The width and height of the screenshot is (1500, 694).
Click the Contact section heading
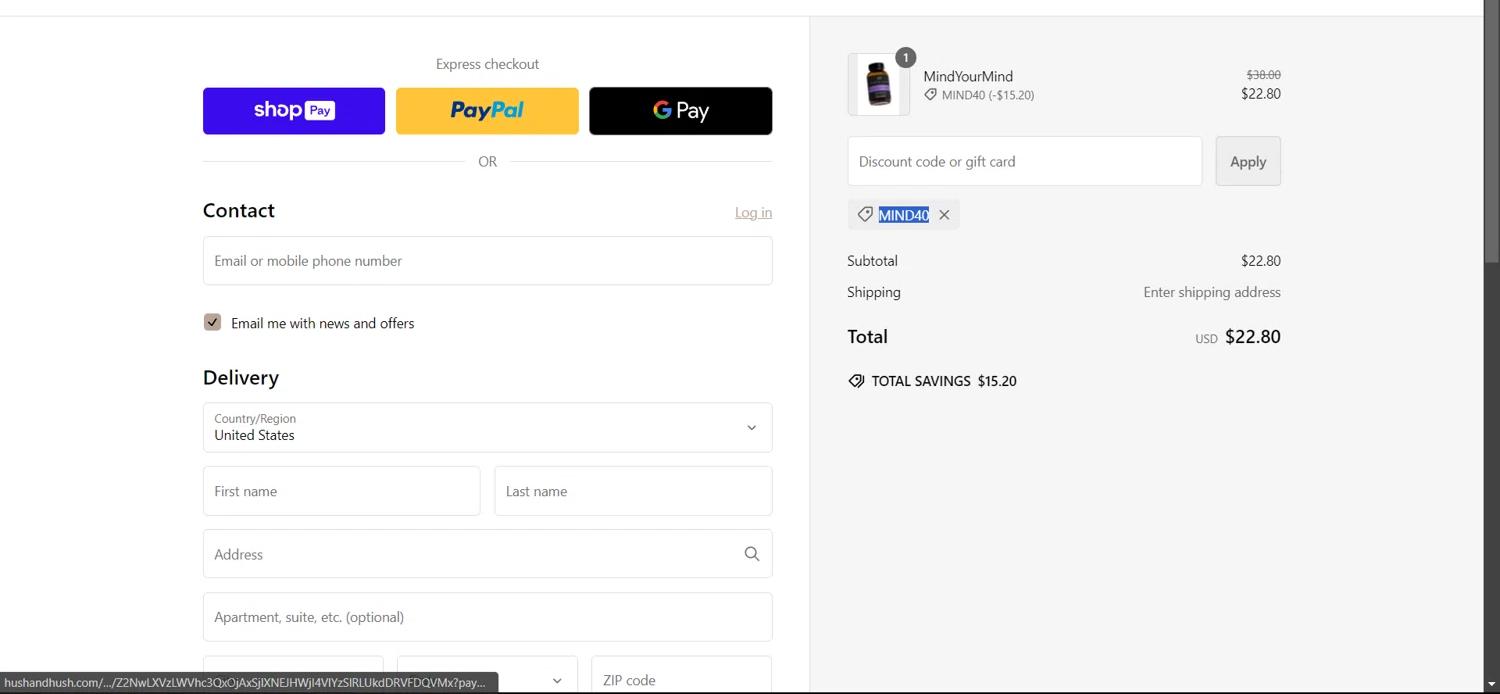click(x=239, y=211)
